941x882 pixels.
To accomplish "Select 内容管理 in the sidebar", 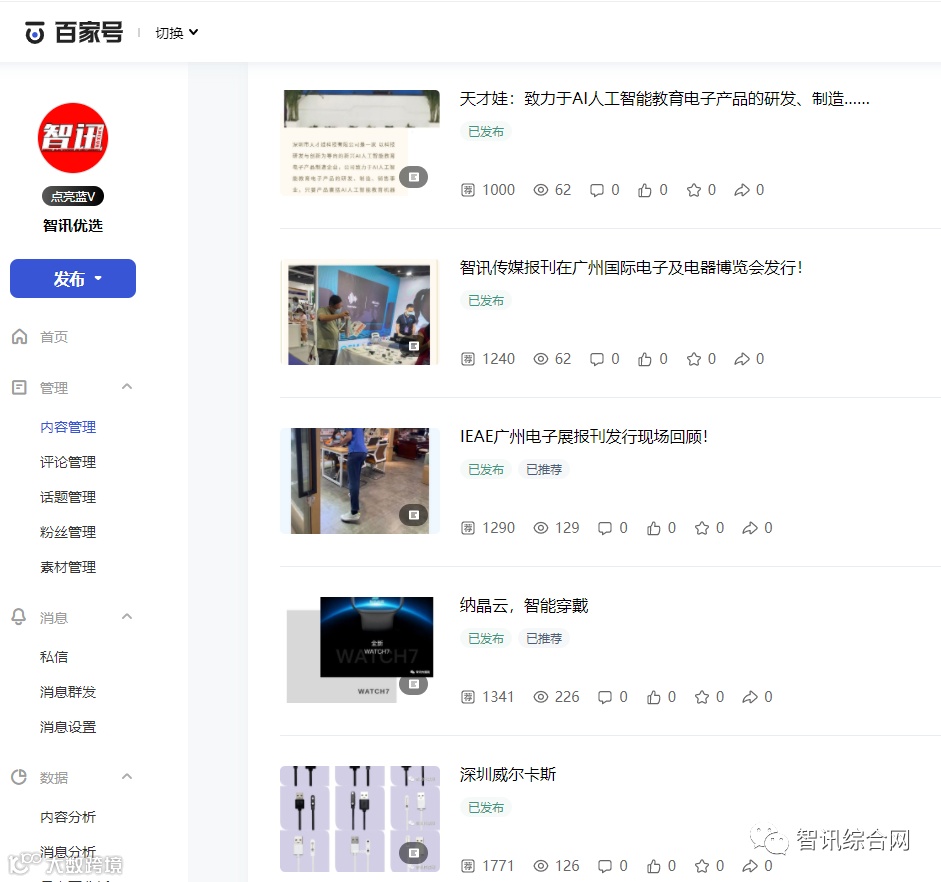I will [x=68, y=427].
